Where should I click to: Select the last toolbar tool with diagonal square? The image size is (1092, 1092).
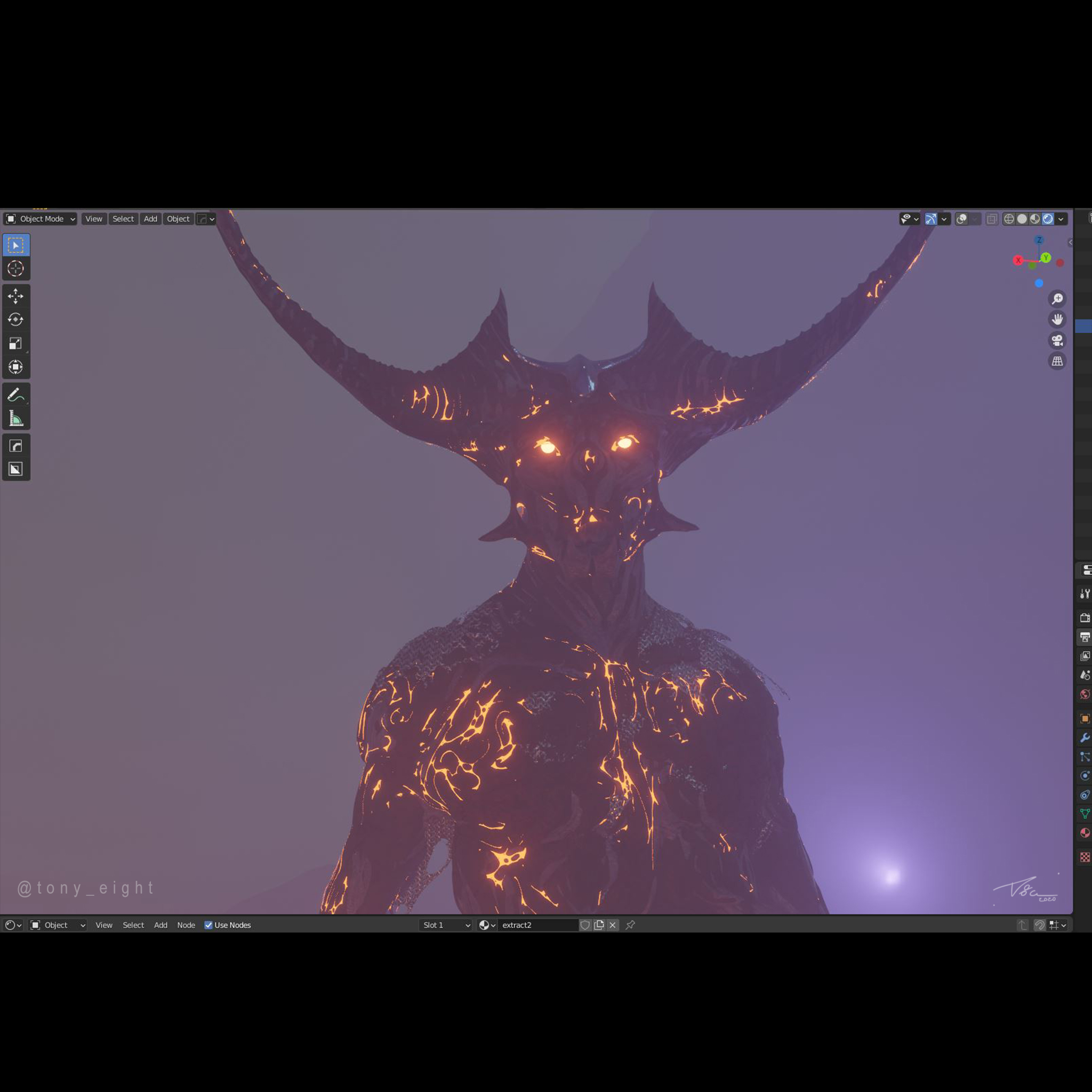(x=16, y=469)
